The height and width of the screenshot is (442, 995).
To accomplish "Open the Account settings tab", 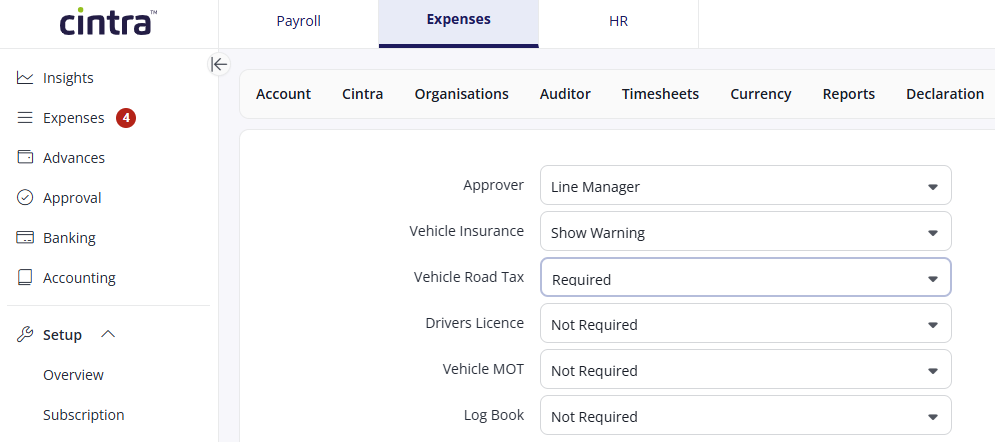I will 283,94.
